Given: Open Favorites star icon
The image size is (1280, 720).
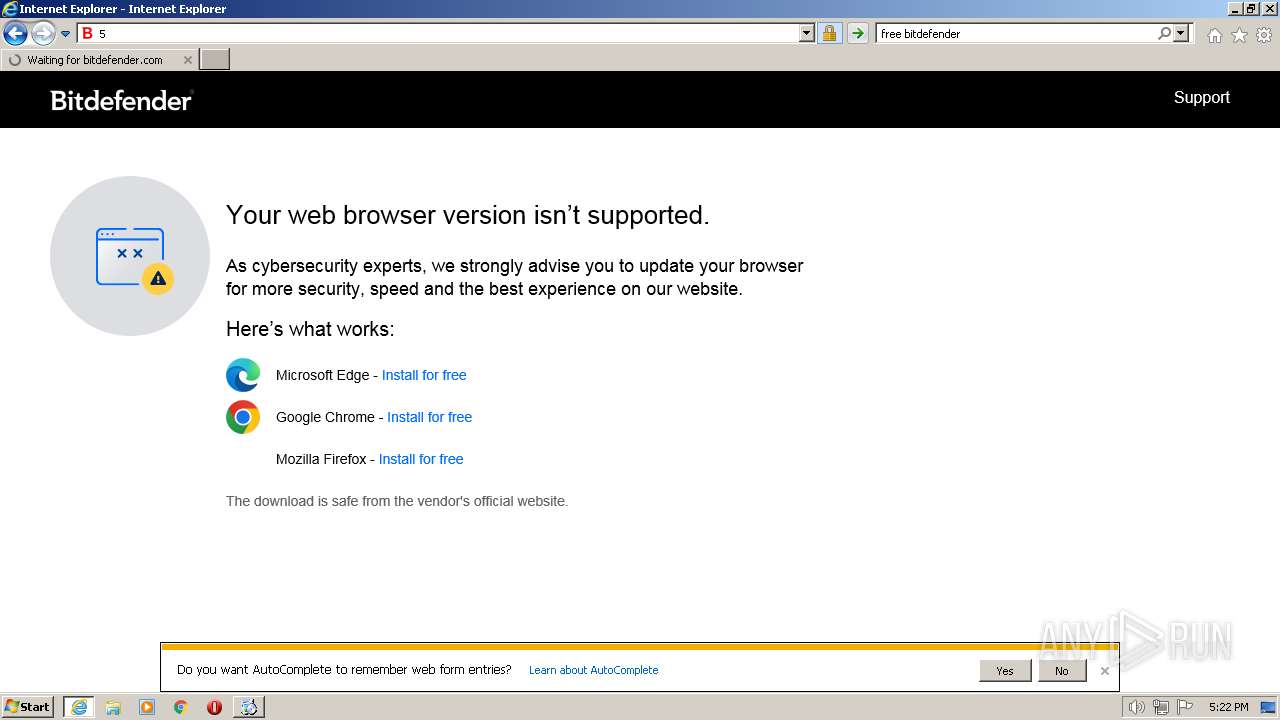Looking at the screenshot, I should point(1239,35).
